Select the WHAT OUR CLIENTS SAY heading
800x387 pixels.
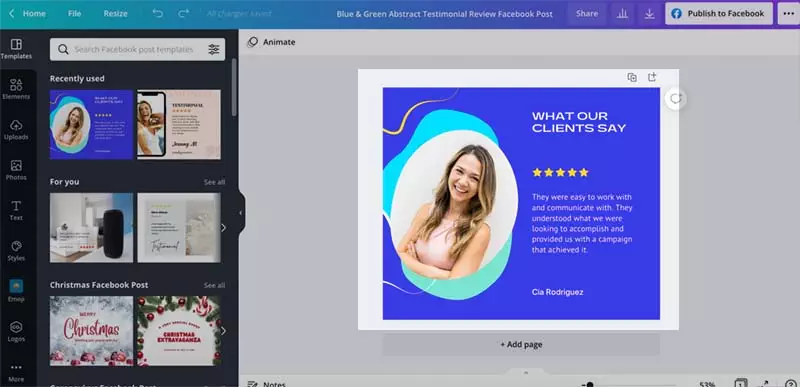tap(579, 122)
